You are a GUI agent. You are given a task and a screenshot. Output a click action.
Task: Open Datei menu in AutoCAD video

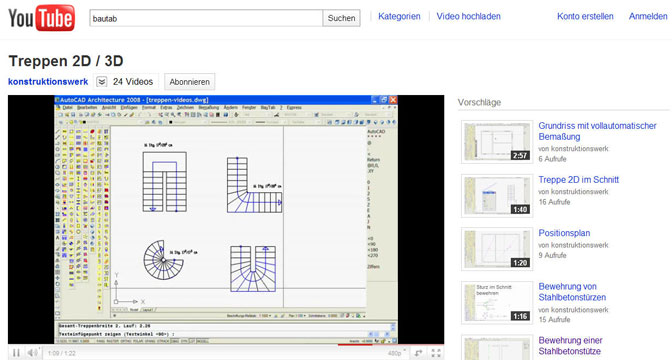(68, 108)
